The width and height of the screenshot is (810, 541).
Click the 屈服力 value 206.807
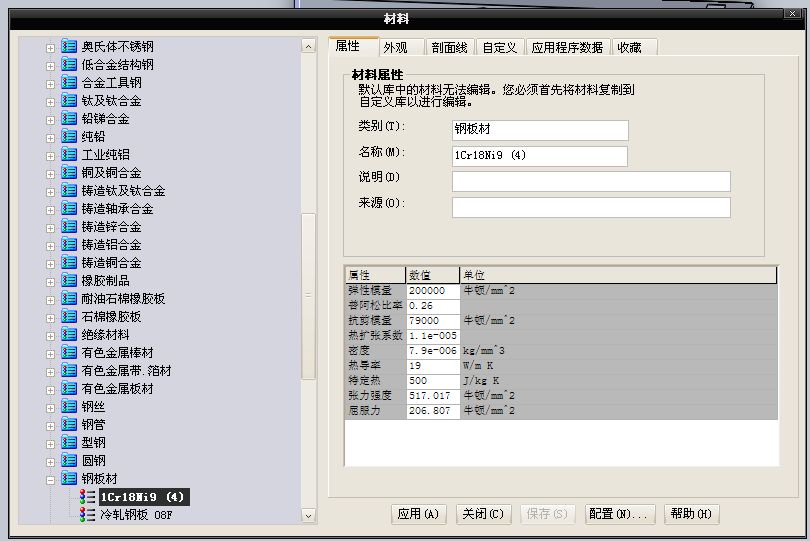tap(433, 411)
